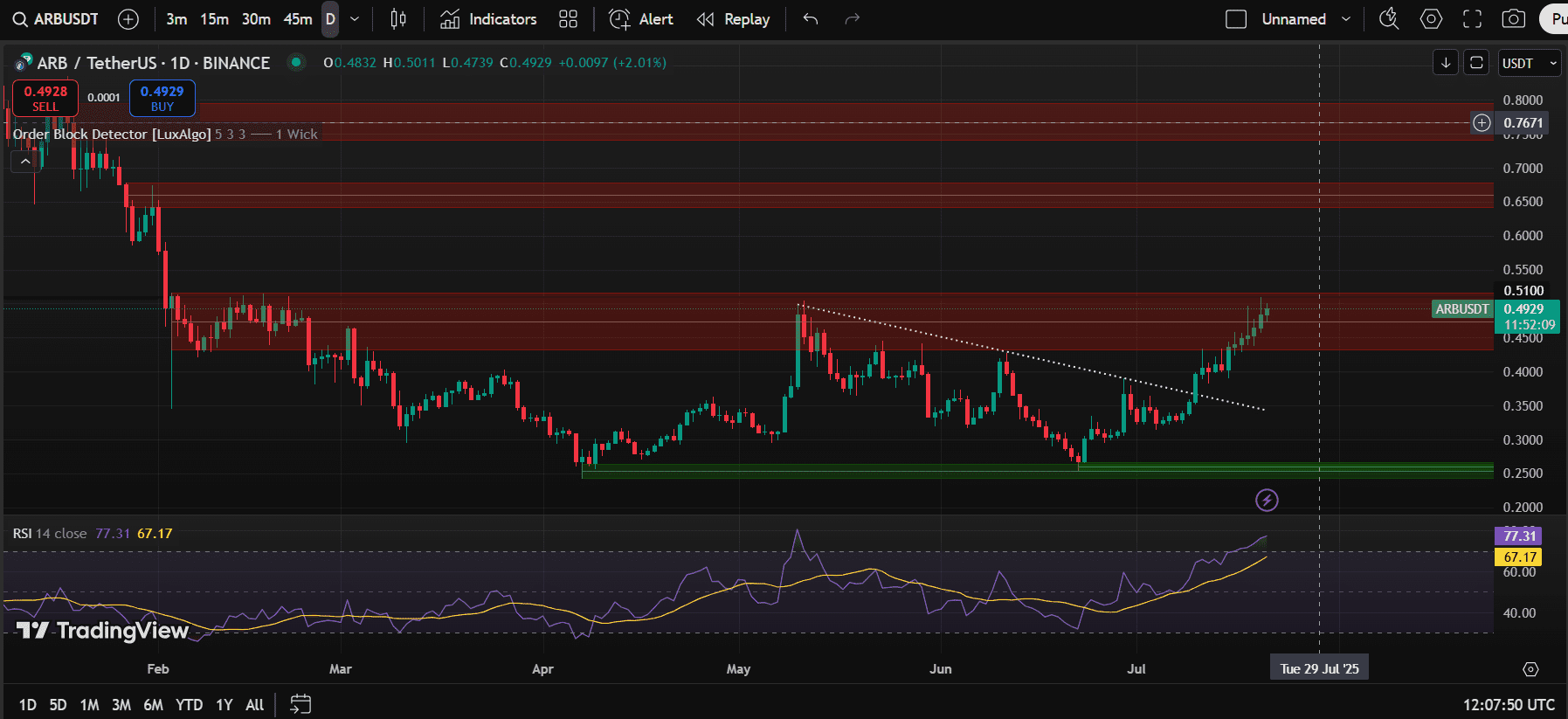Click the 0.4929 BUY button
Viewport: 1568px width, 719px height.
[x=162, y=98]
